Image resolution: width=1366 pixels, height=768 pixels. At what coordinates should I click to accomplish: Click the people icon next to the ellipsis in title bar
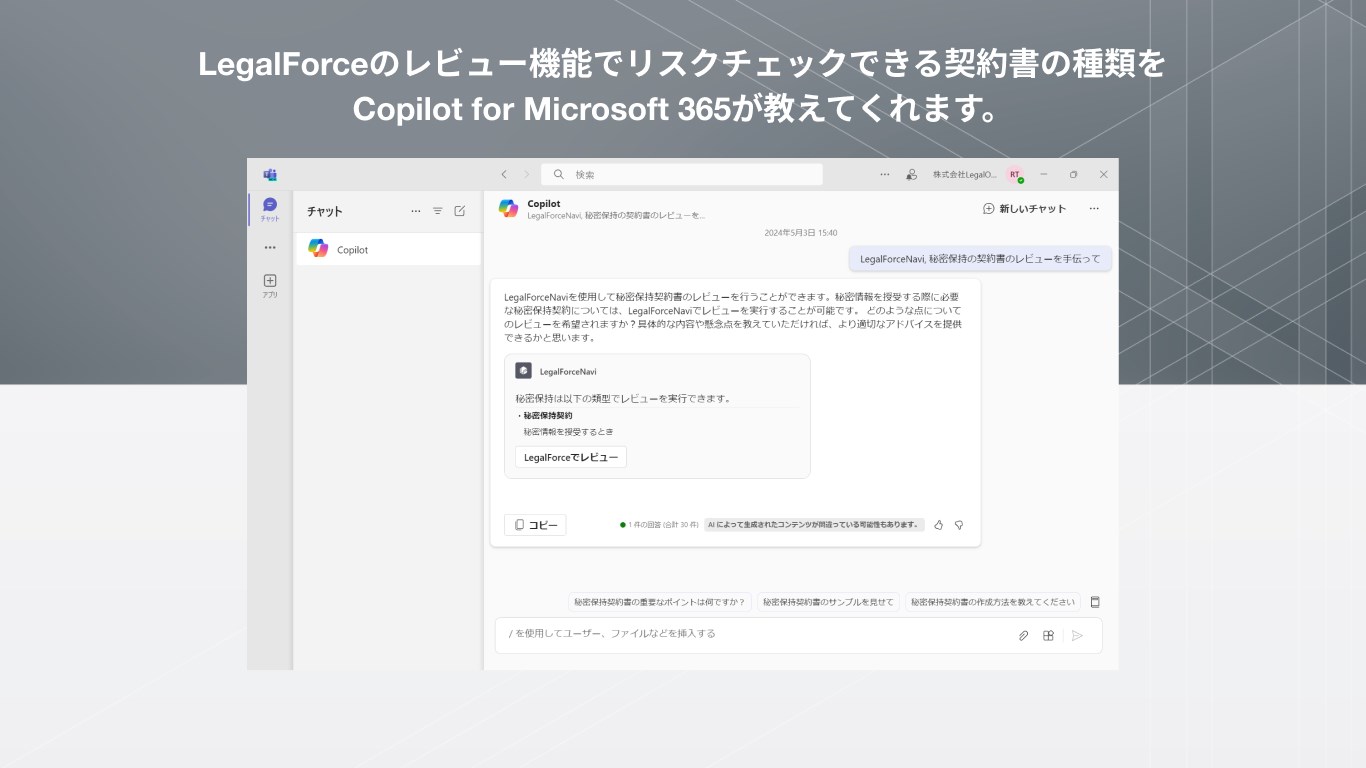[911, 174]
